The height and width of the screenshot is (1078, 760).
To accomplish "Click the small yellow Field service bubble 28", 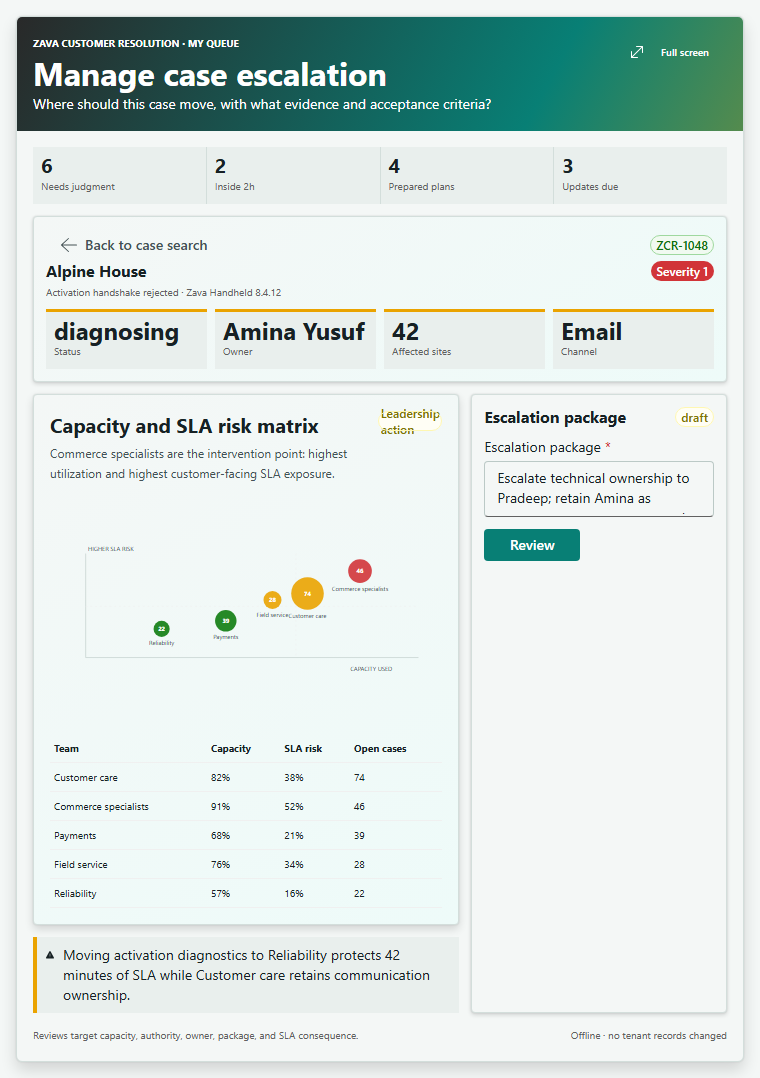I will [x=272, y=600].
